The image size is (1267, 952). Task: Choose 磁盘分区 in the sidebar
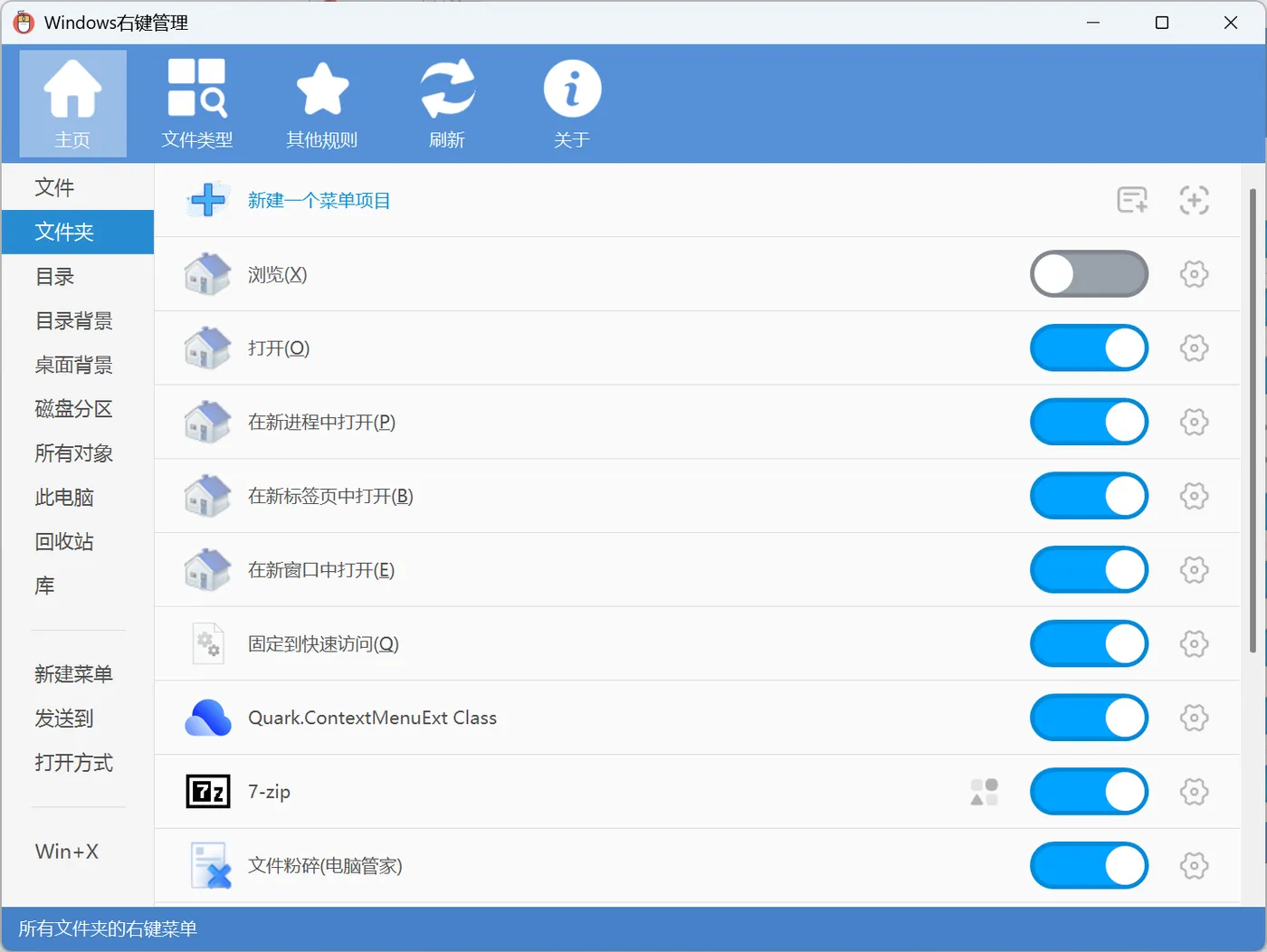click(x=78, y=409)
